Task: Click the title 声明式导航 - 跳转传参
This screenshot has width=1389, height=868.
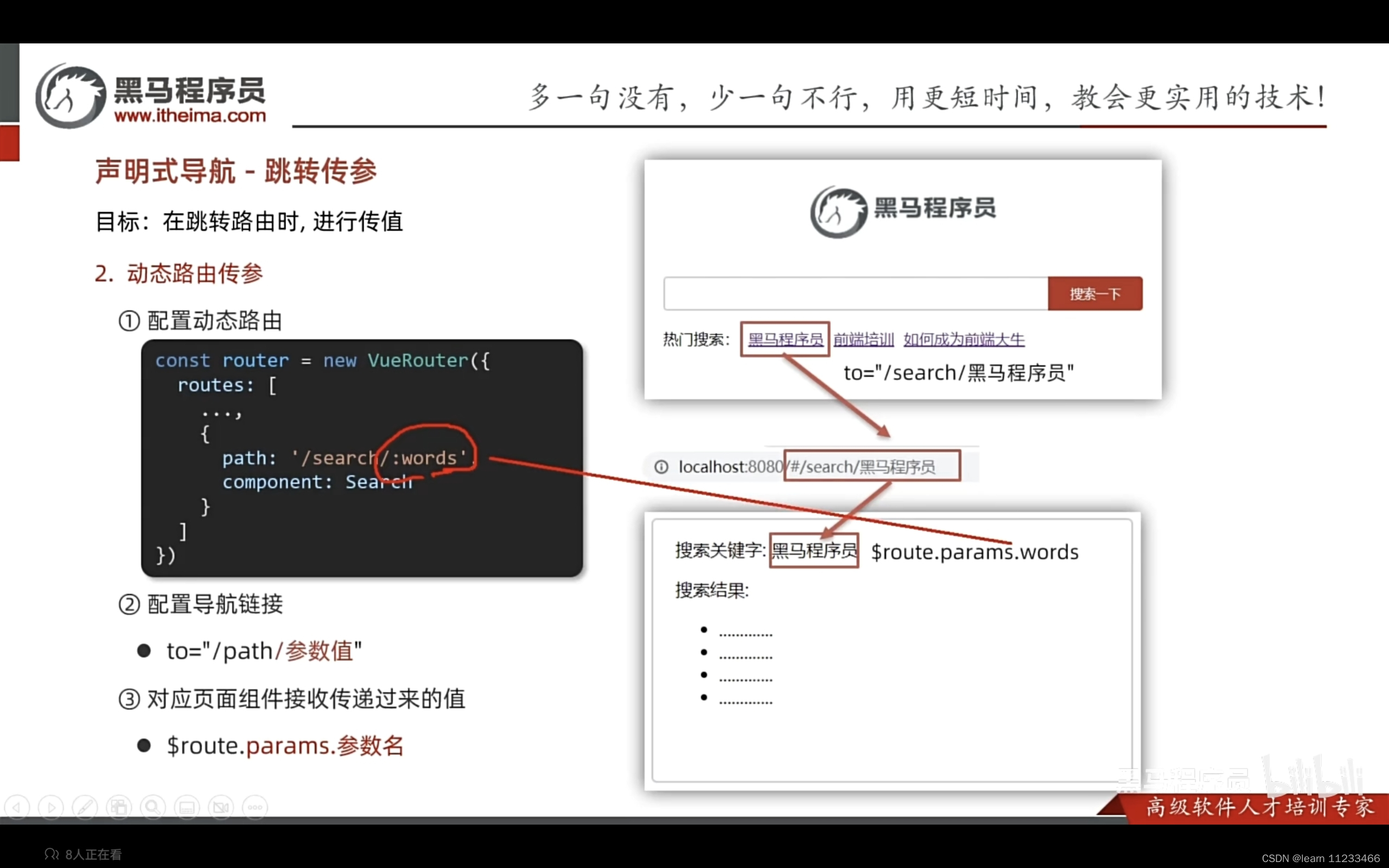Action: 236,171
